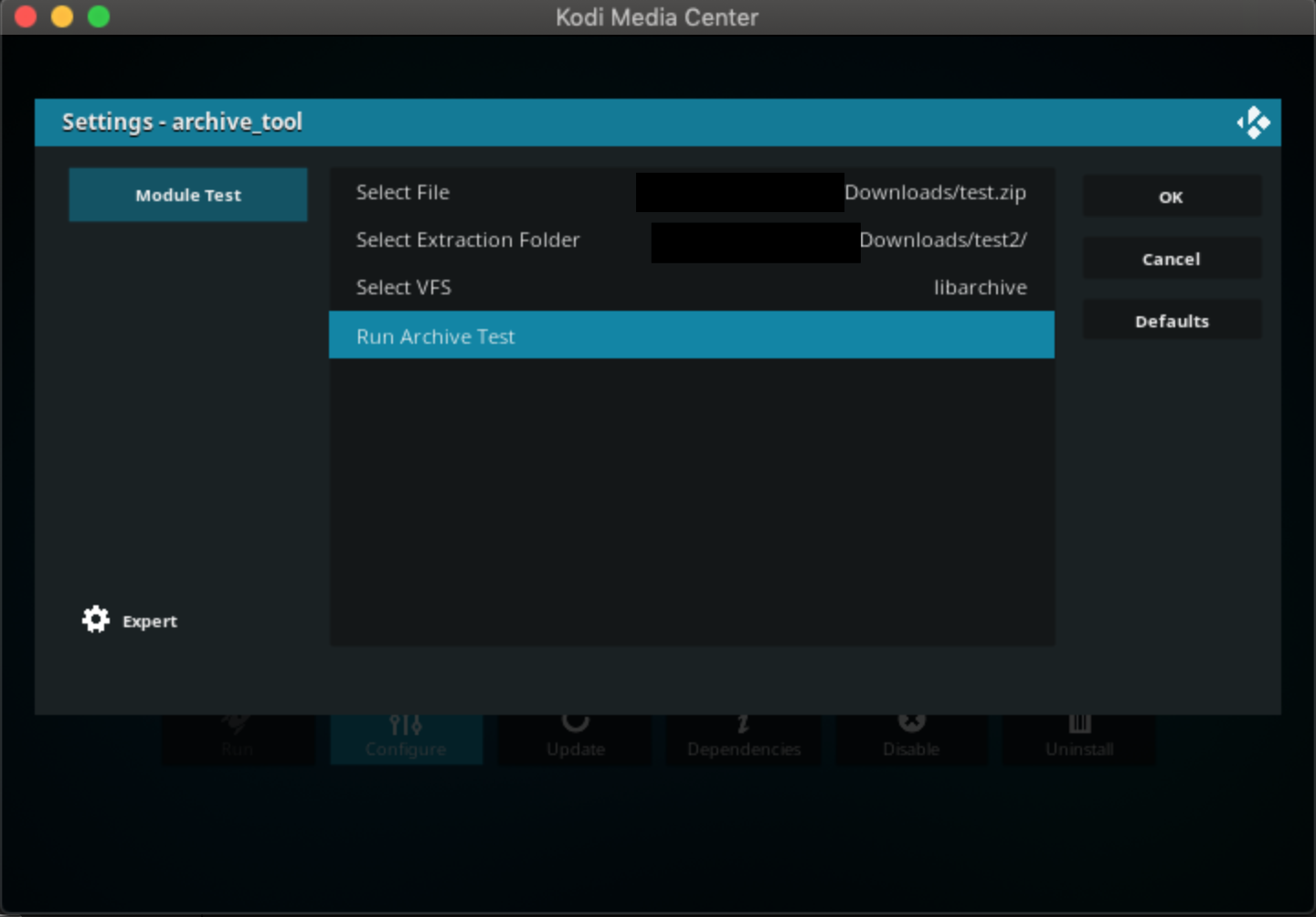The image size is (1316, 917).
Task: Click the dimmed Run button behind the dialog
Action: (238, 739)
